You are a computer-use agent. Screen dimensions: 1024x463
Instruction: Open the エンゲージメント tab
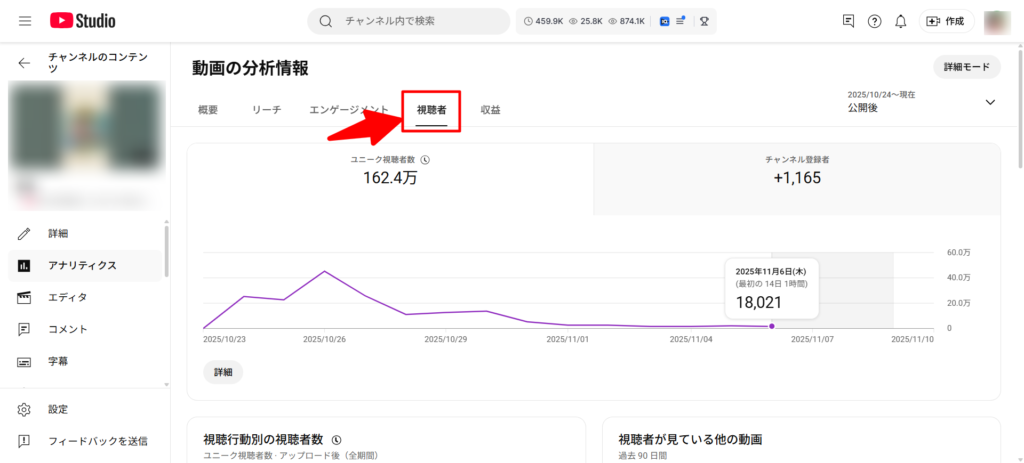point(348,109)
